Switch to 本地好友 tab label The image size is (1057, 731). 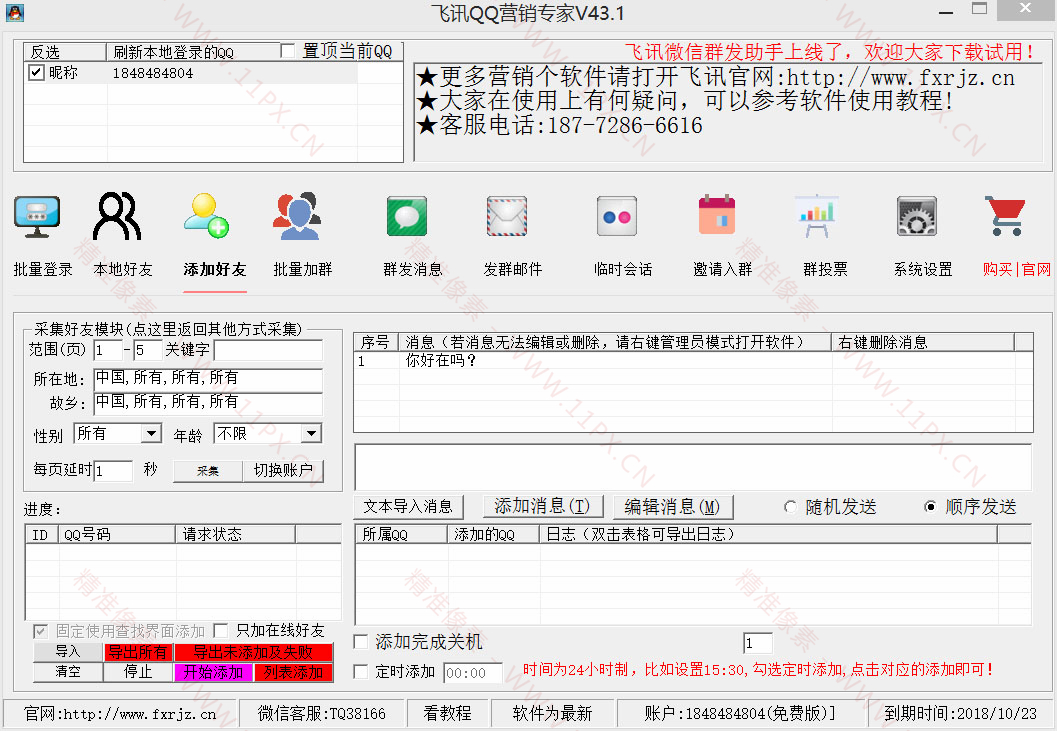click(x=123, y=270)
